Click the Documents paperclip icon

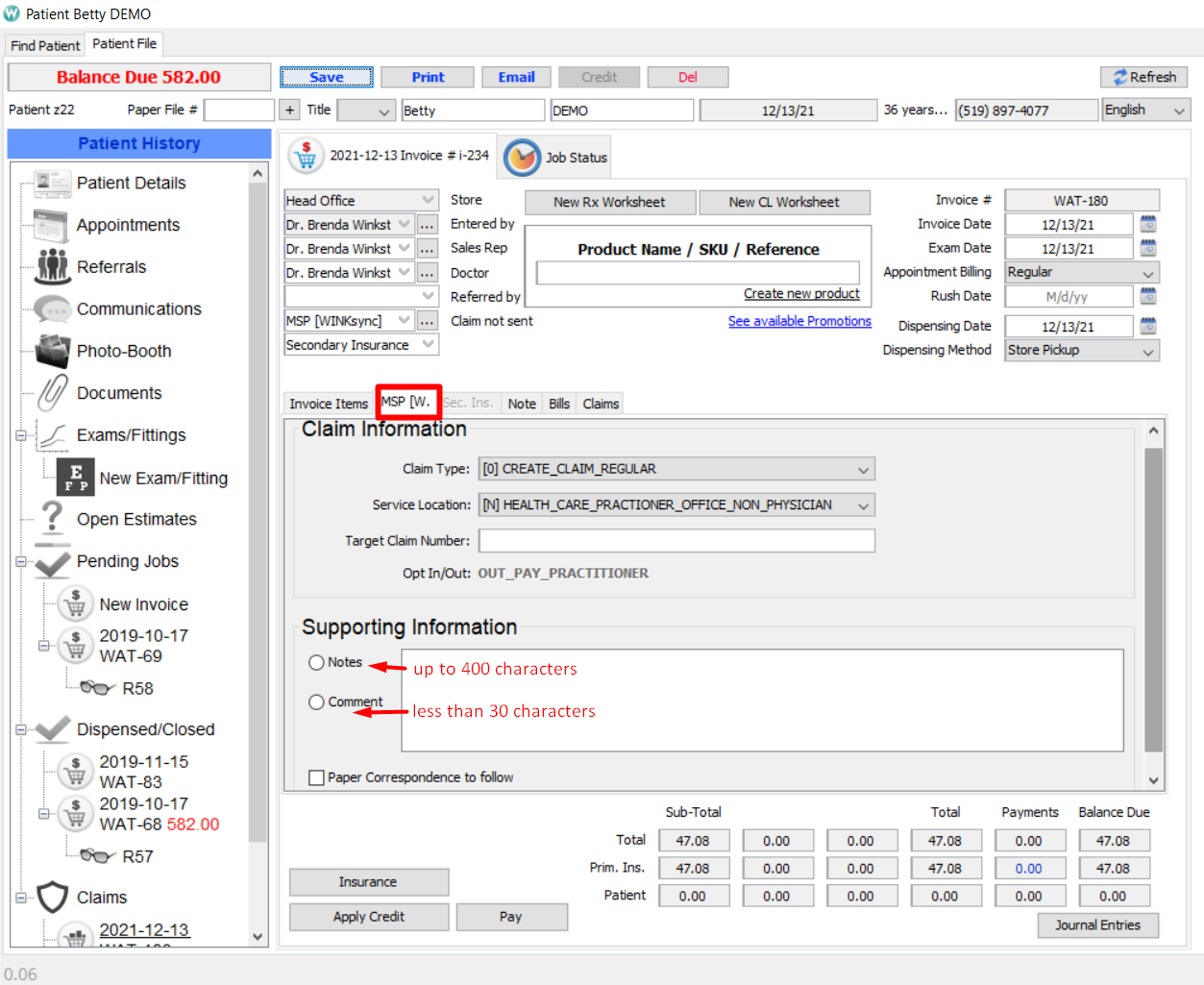pyautogui.click(x=52, y=393)
